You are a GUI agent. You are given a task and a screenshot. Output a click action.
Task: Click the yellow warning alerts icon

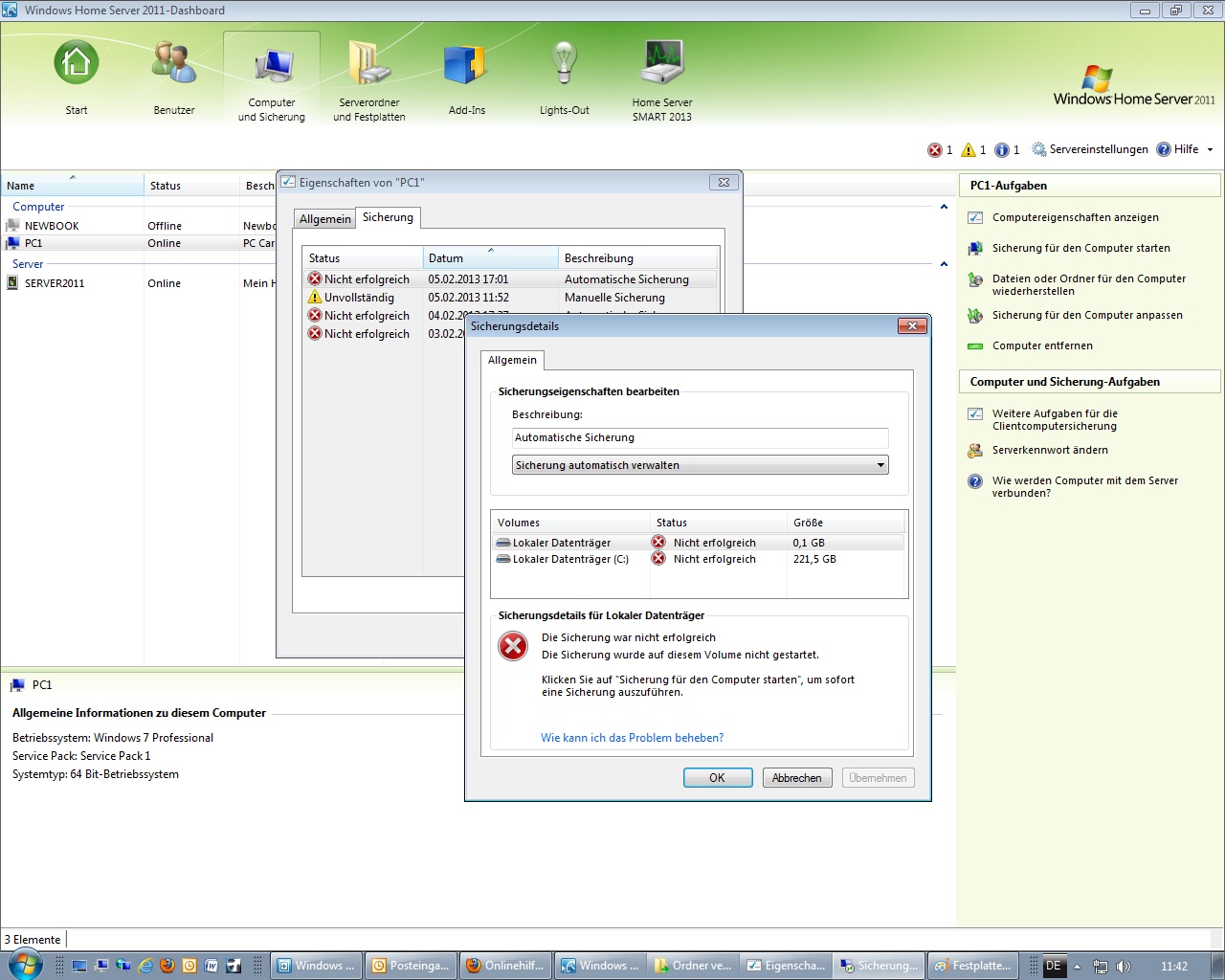tap(969, 149)
